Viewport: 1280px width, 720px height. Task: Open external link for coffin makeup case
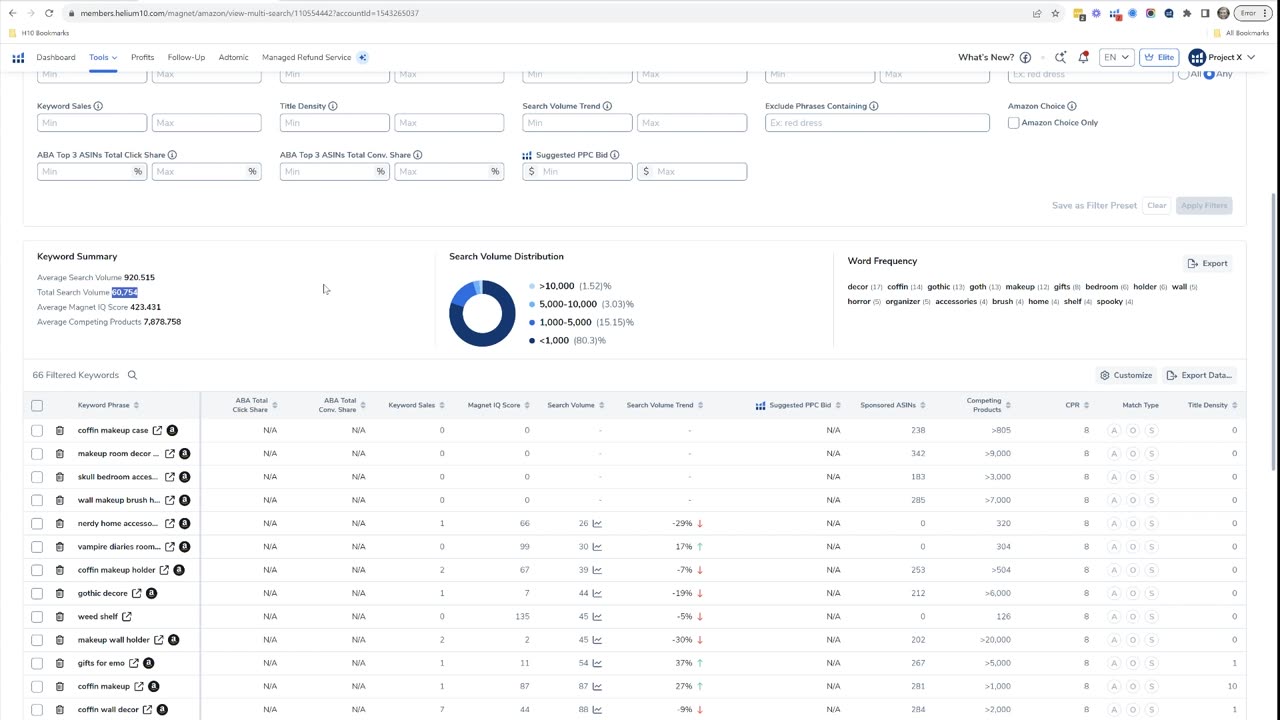[157, 430]
